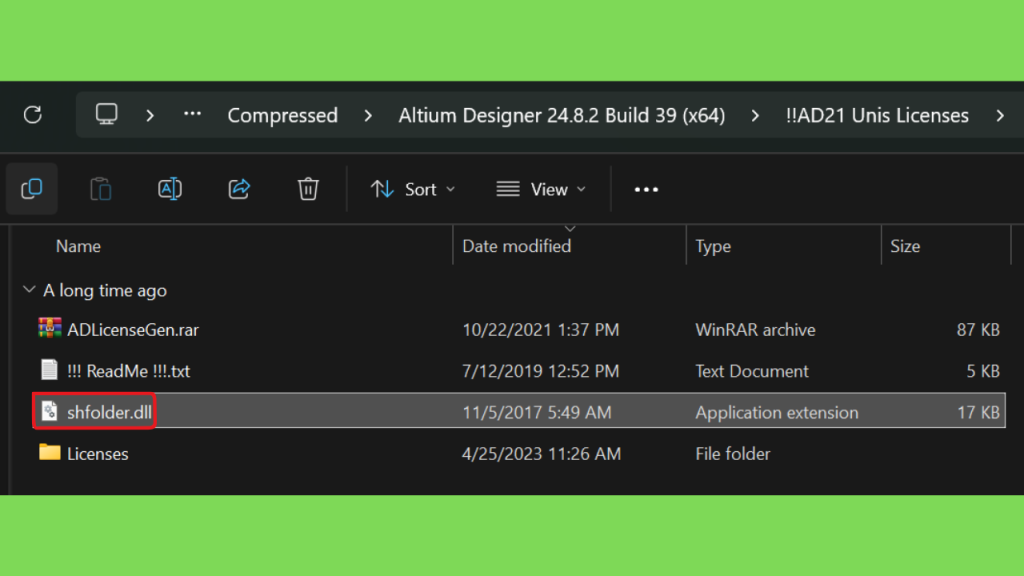Screen dimensions: 1024x576
Task: Click the ADLicenseGen.rar WinRAR icon
Action: [x=50, y=328]
